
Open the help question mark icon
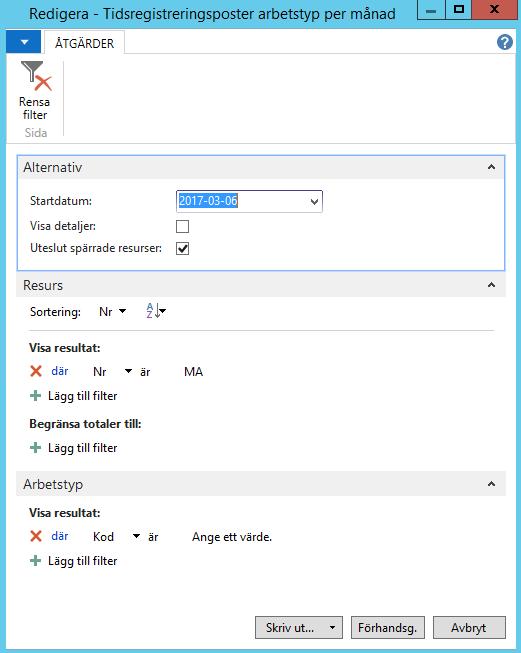pyautogui.click(x=504, y=42)
